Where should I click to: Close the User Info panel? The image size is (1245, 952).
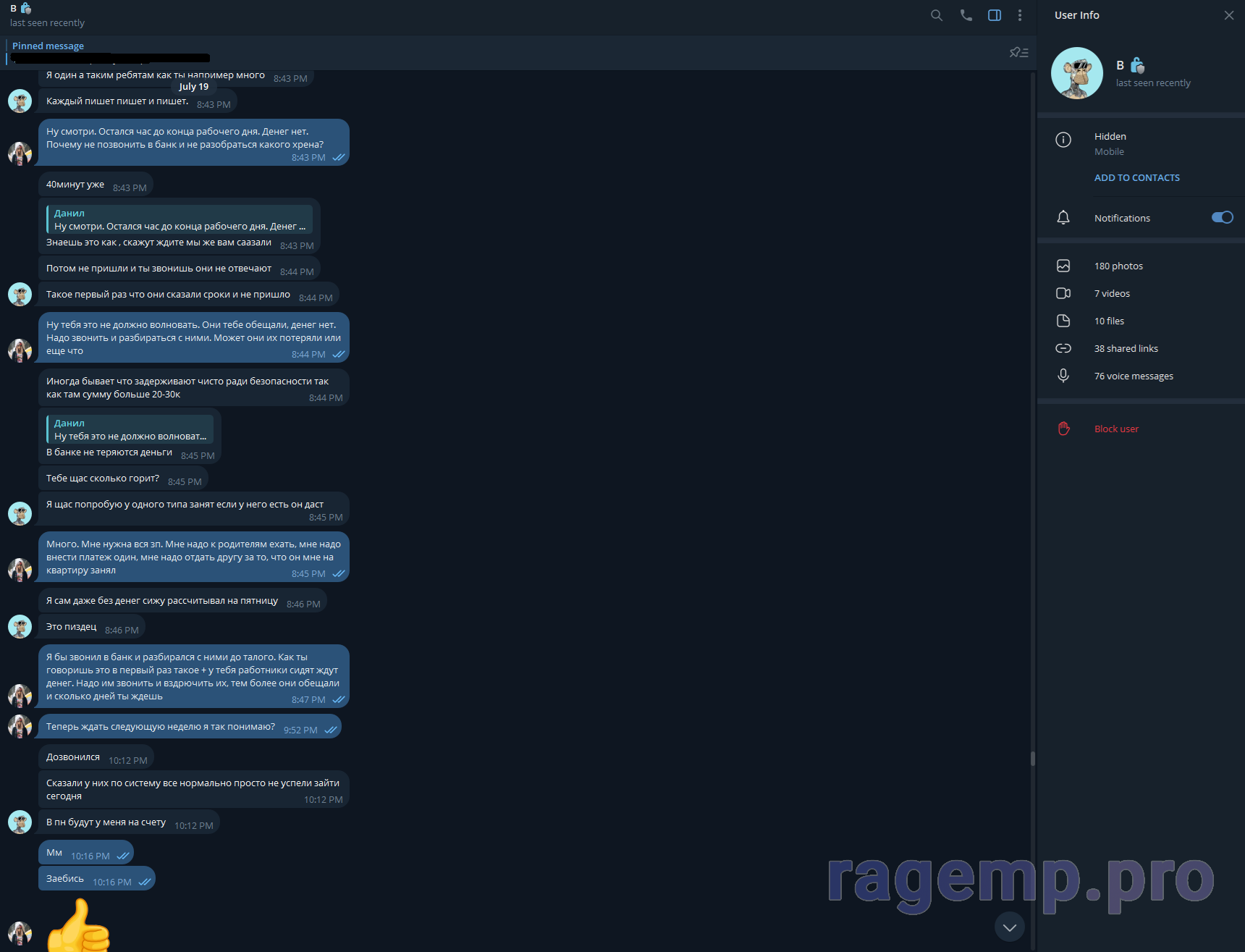(1228, 15)
